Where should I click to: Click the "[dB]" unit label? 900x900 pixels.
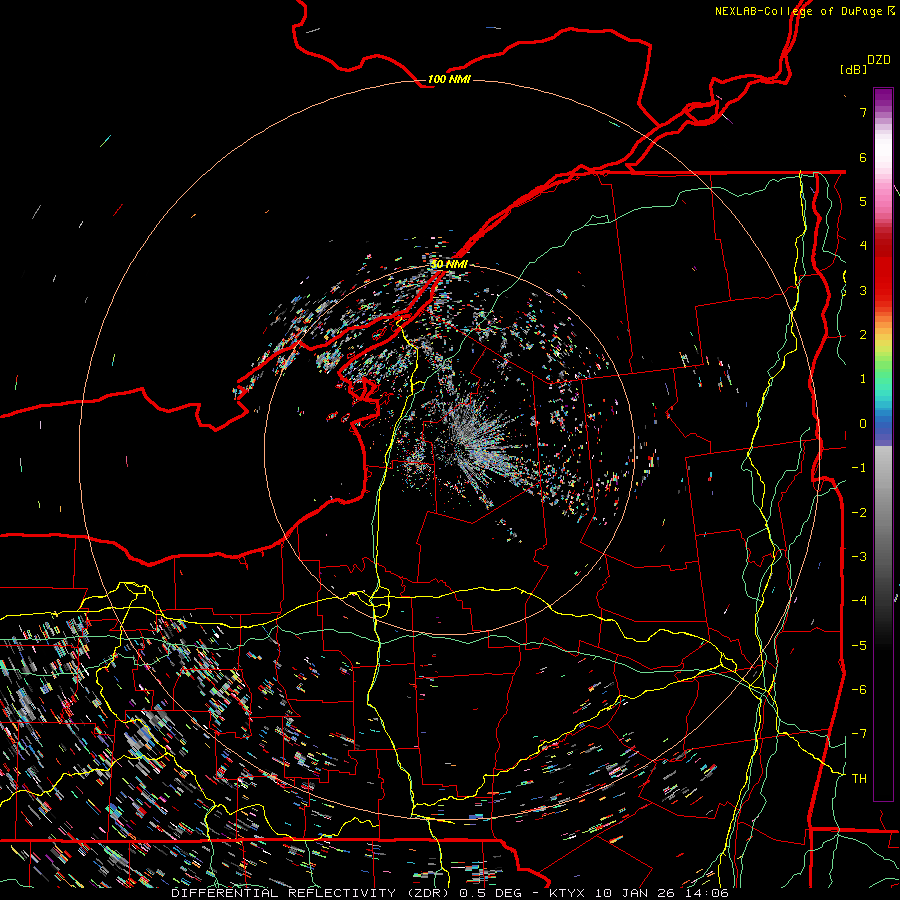[854, 69]
